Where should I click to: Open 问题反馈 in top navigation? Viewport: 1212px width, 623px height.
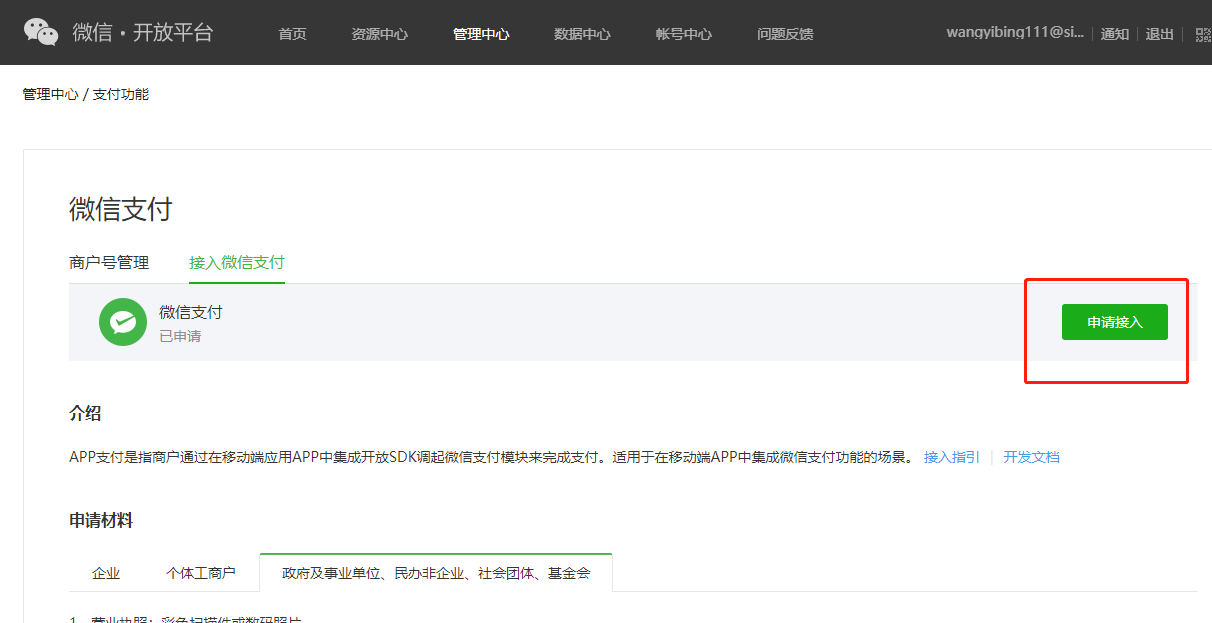(x=785, y=34)
